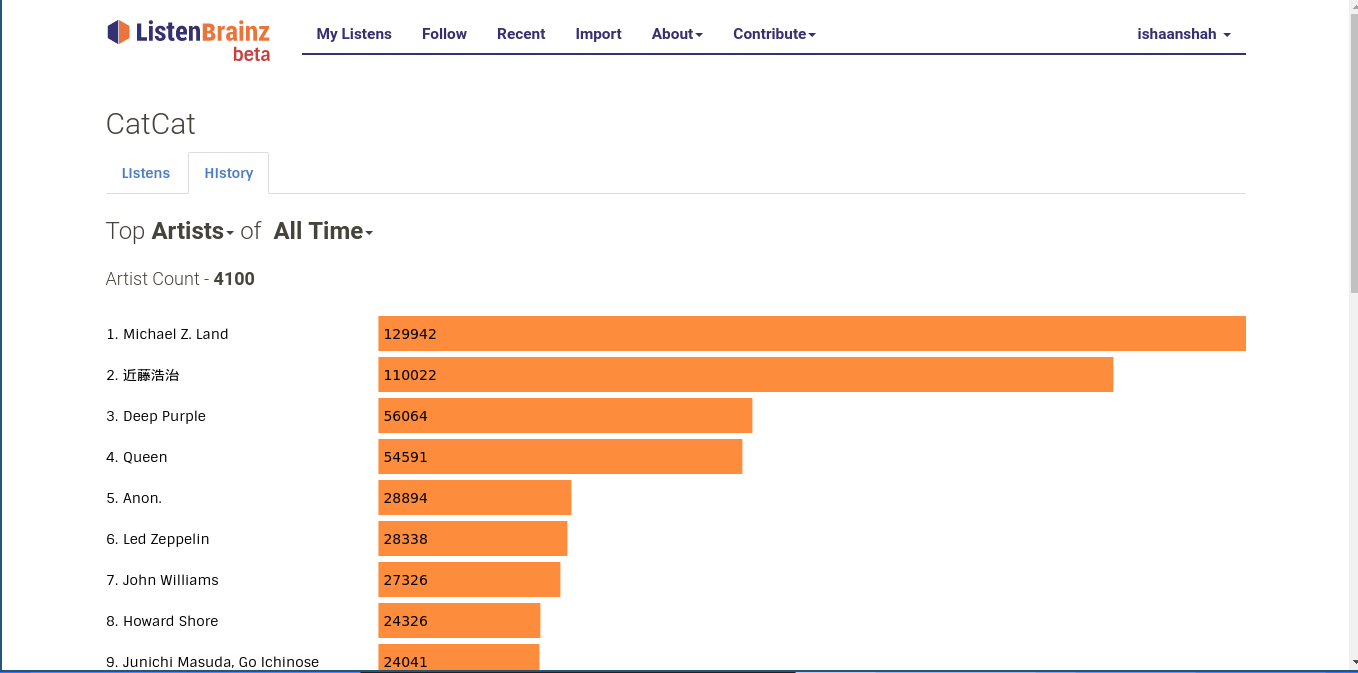Click the Artist Count 4100 text
Image resolution: width=1358 pixels, height=673 pixels.
[x=180, y=279]
